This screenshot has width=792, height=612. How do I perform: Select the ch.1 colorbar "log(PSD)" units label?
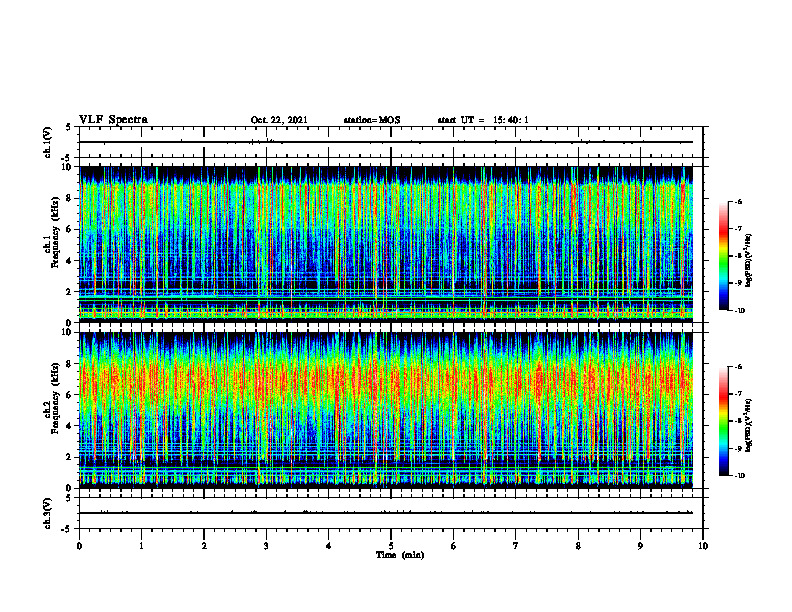(749, 261)
